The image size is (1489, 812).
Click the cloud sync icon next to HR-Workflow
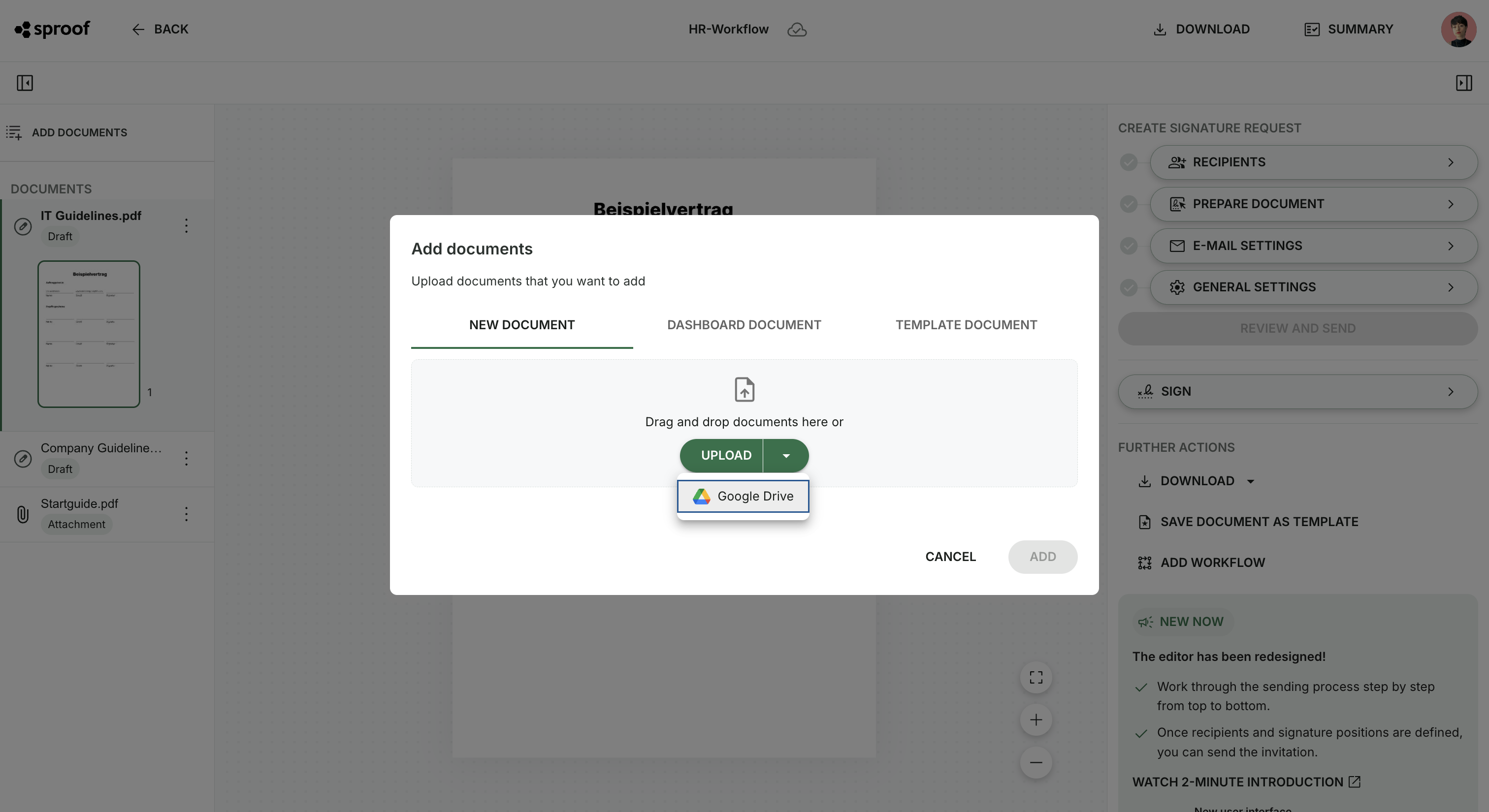pos(797,30)
